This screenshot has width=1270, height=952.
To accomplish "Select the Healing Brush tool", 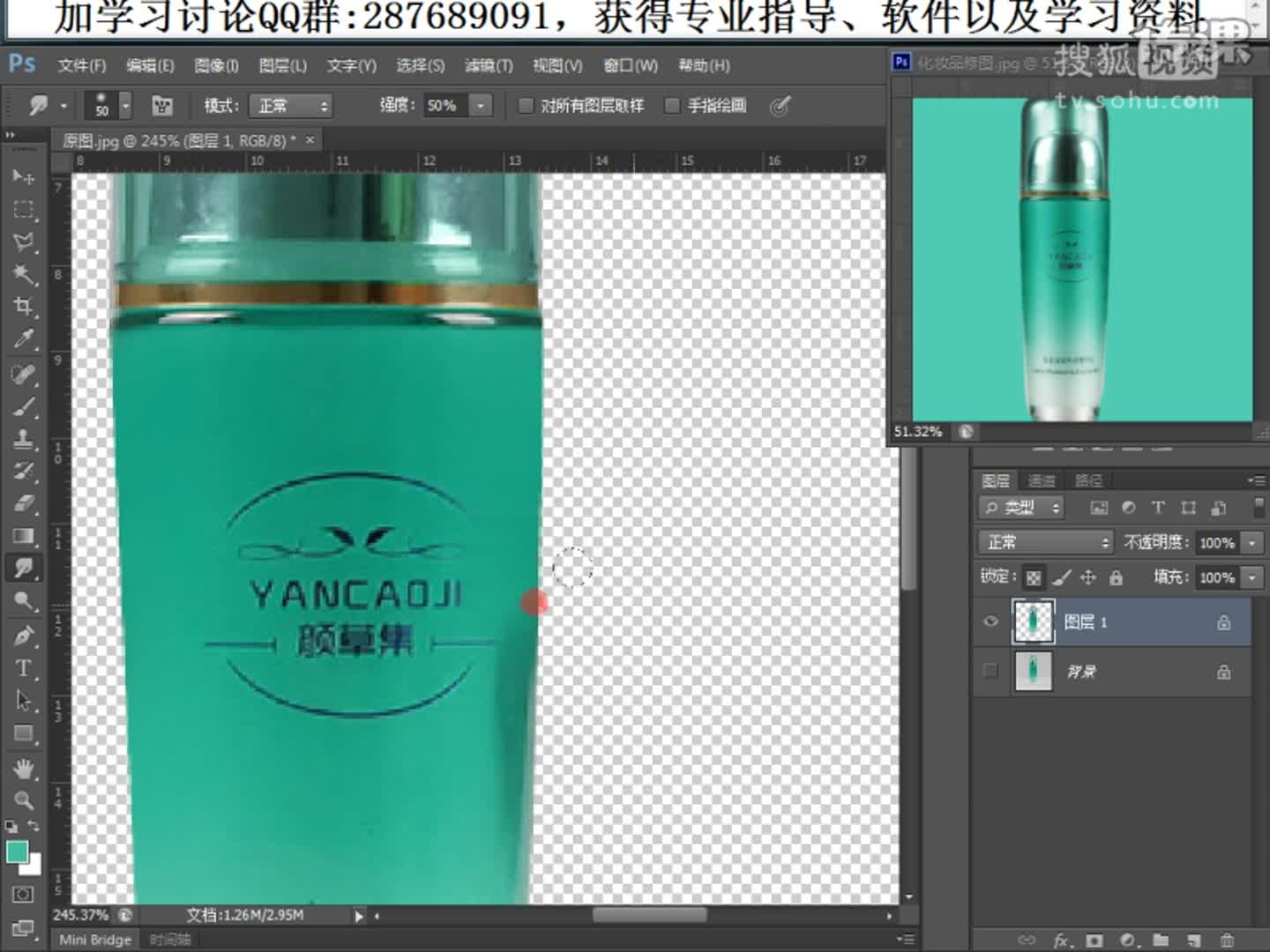I will click(x=23, y=375).
